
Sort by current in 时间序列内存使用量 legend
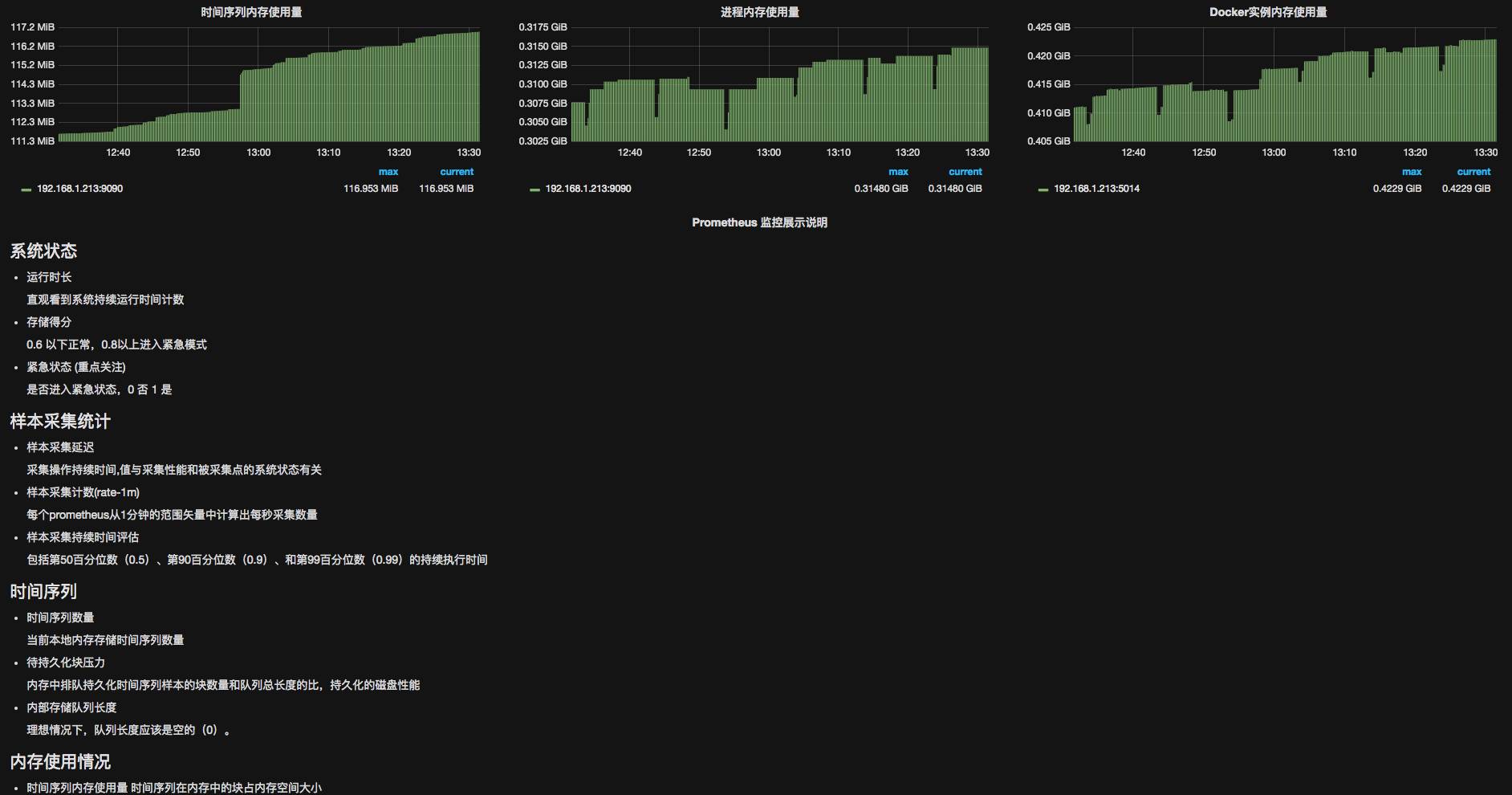(457, 172)
